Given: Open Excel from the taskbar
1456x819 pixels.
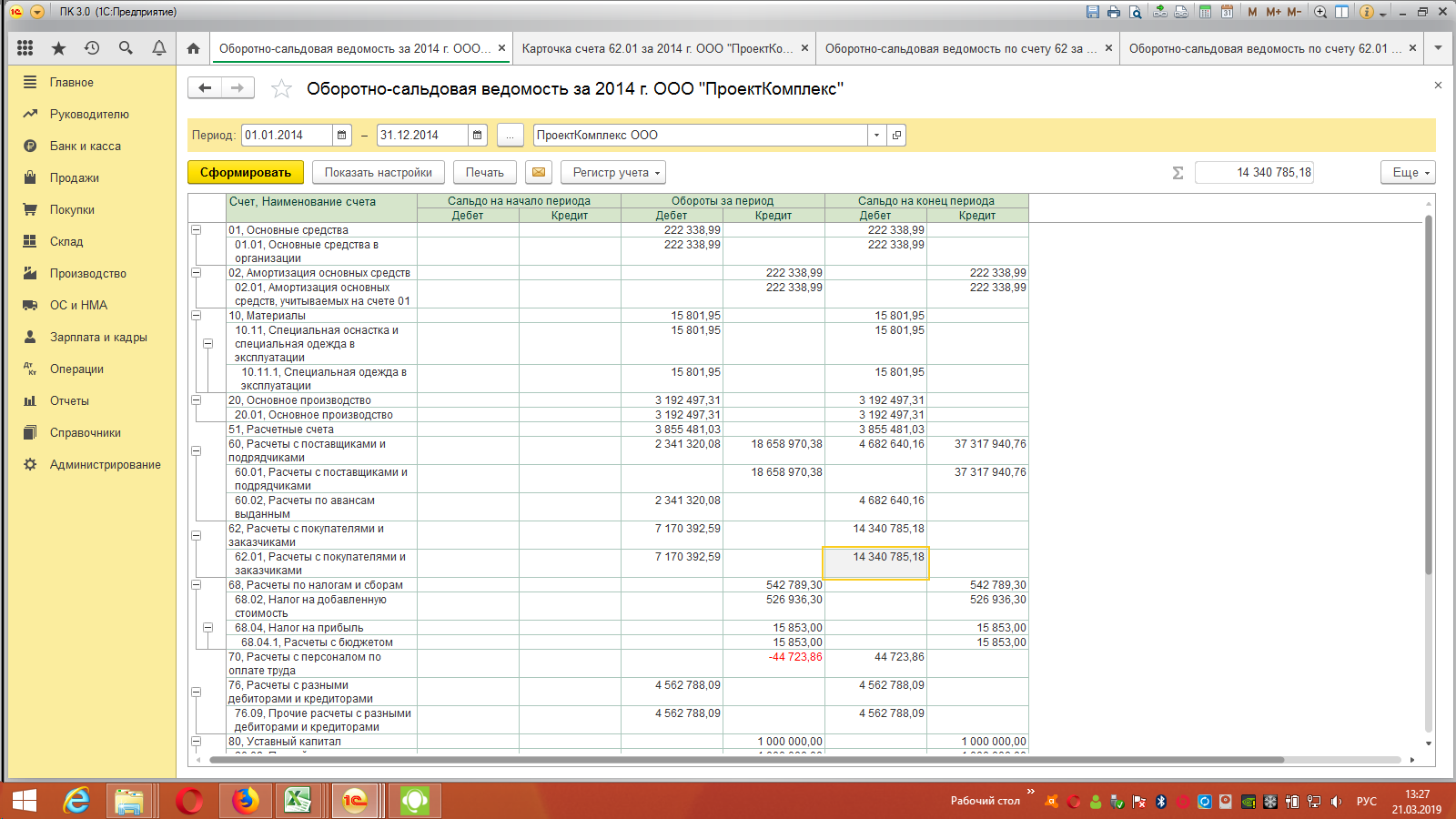Looking at the screenshot, I should (298, 801).
